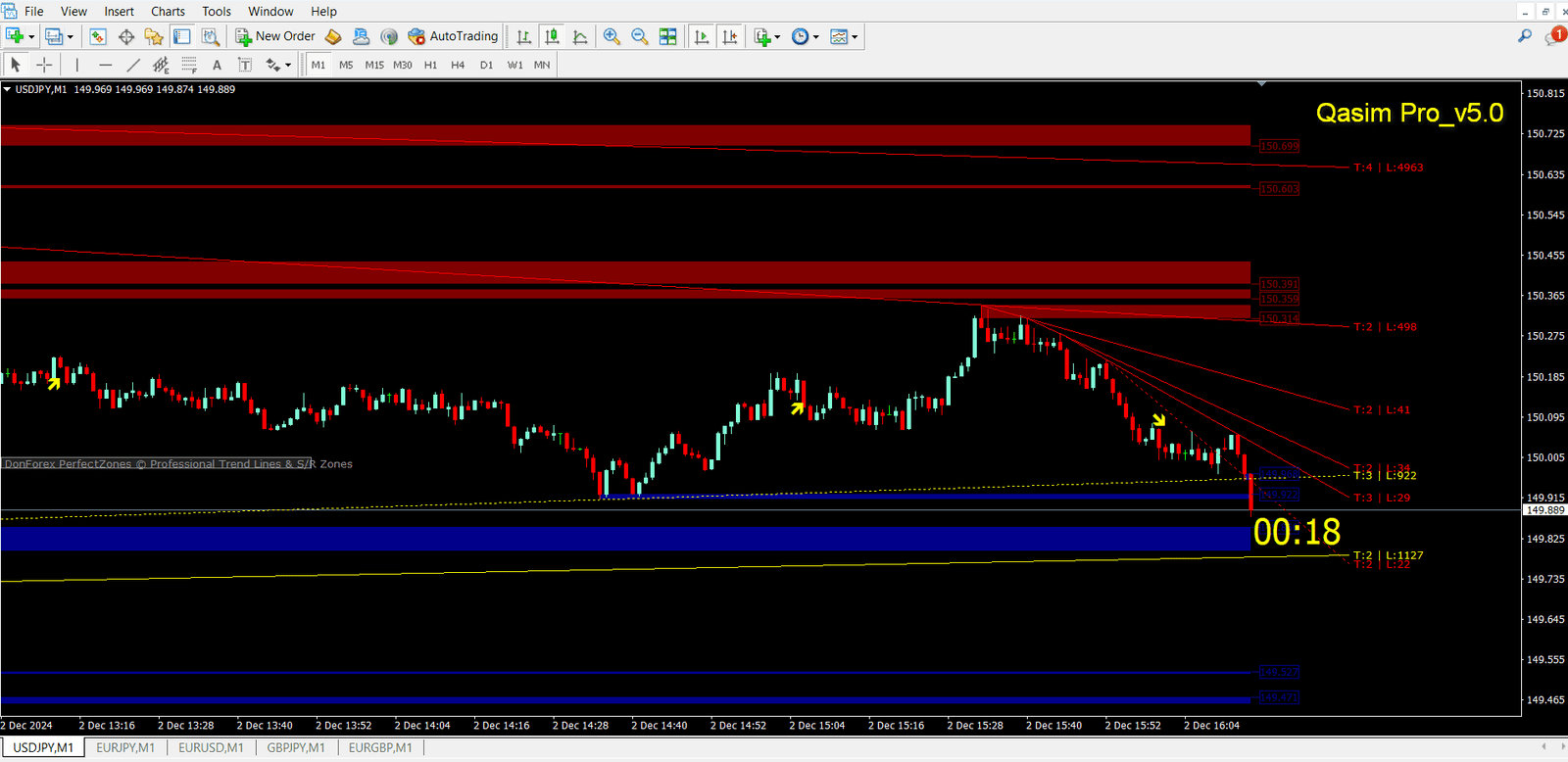Select the text tool A
Viewport: 1568px width, 762px height.
tap(217, 65)
